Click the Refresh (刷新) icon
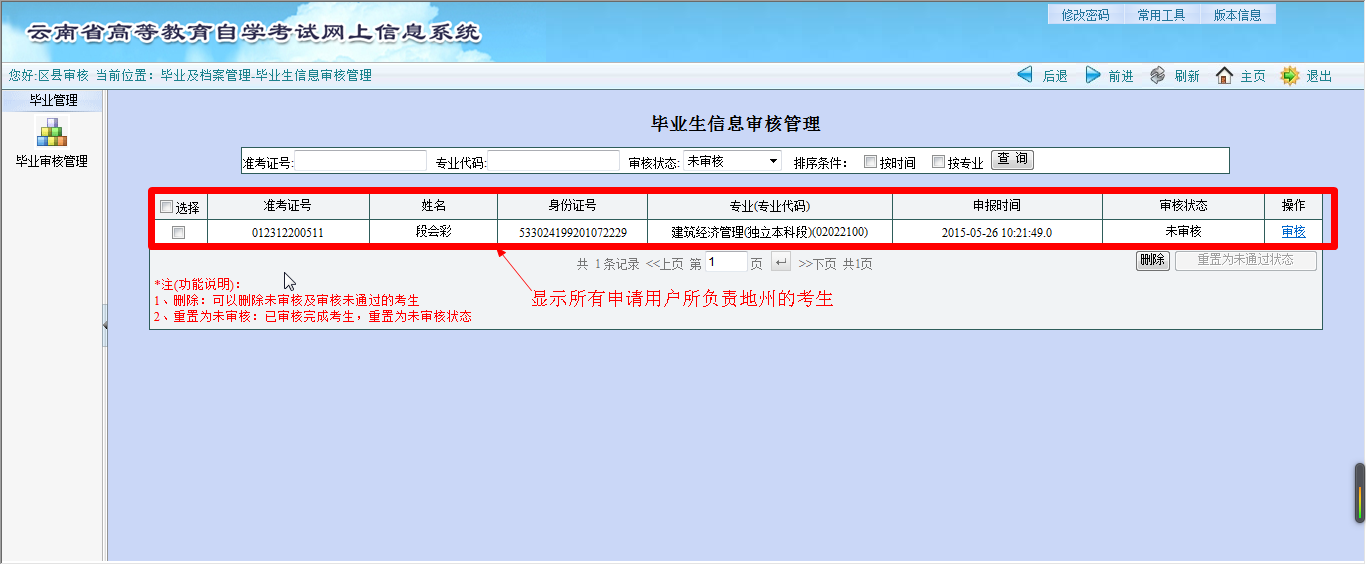1366x565 pixels. [1158, 75]
